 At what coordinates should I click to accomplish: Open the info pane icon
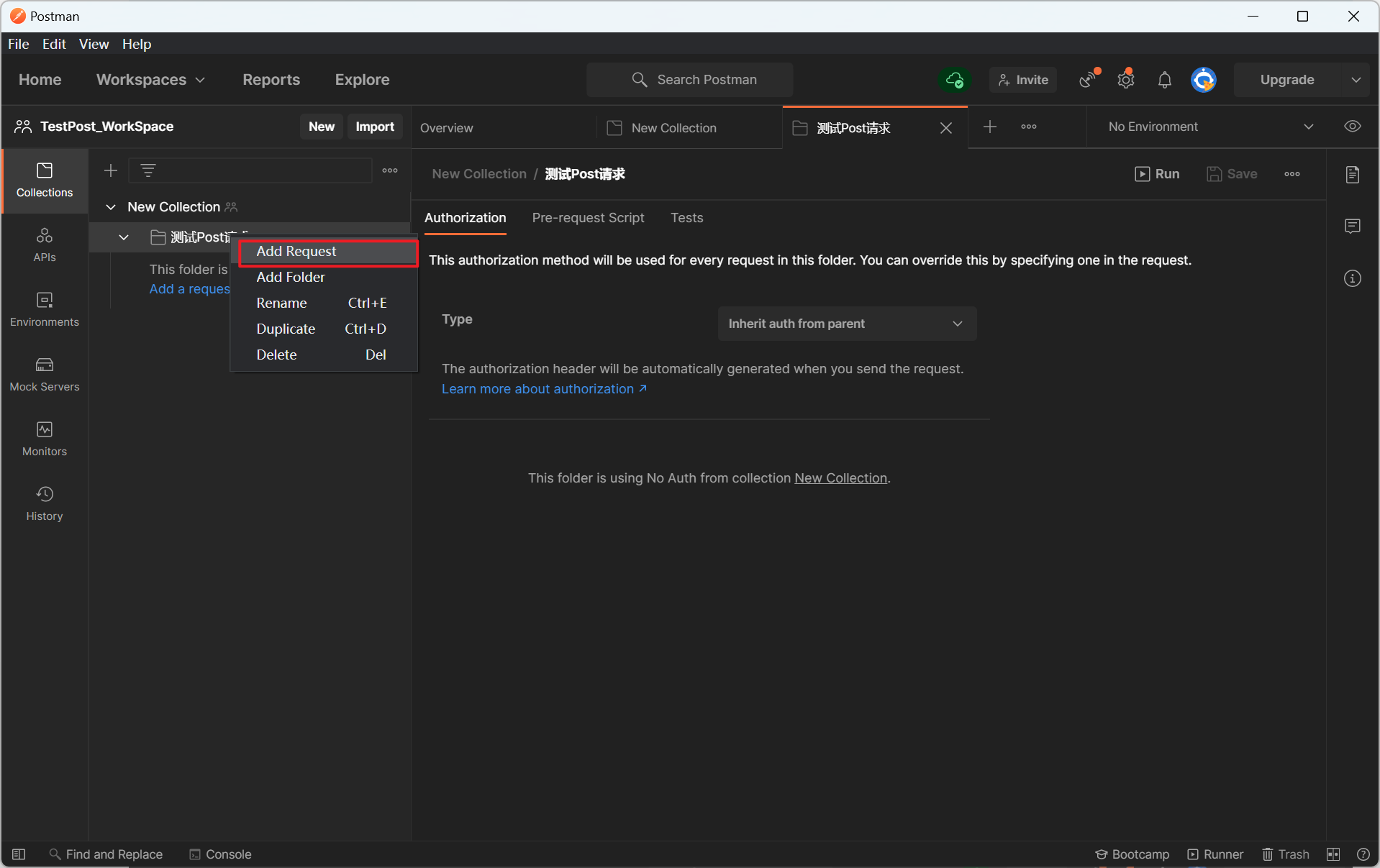click(1353, 278)
